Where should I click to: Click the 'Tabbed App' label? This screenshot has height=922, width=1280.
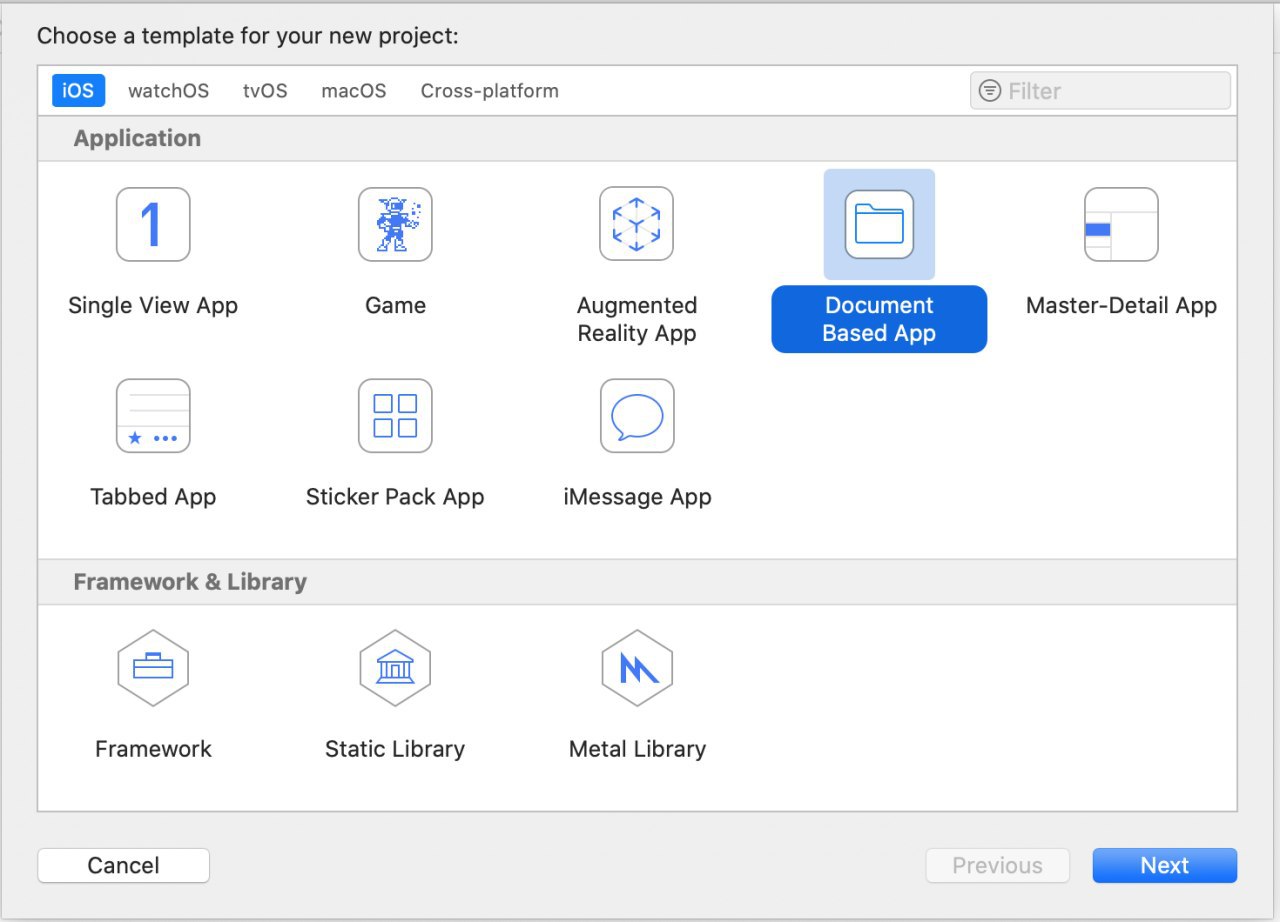click(153, 497)
